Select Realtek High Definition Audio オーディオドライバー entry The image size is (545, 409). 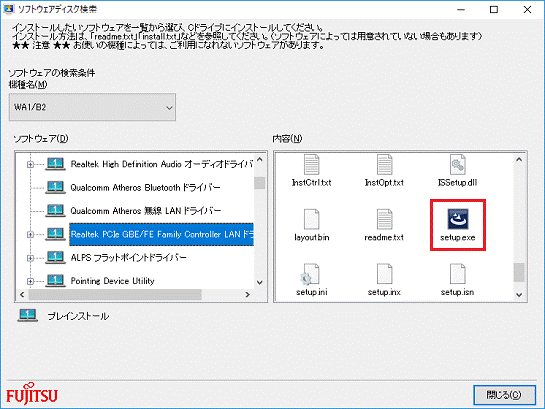point(162,164)
